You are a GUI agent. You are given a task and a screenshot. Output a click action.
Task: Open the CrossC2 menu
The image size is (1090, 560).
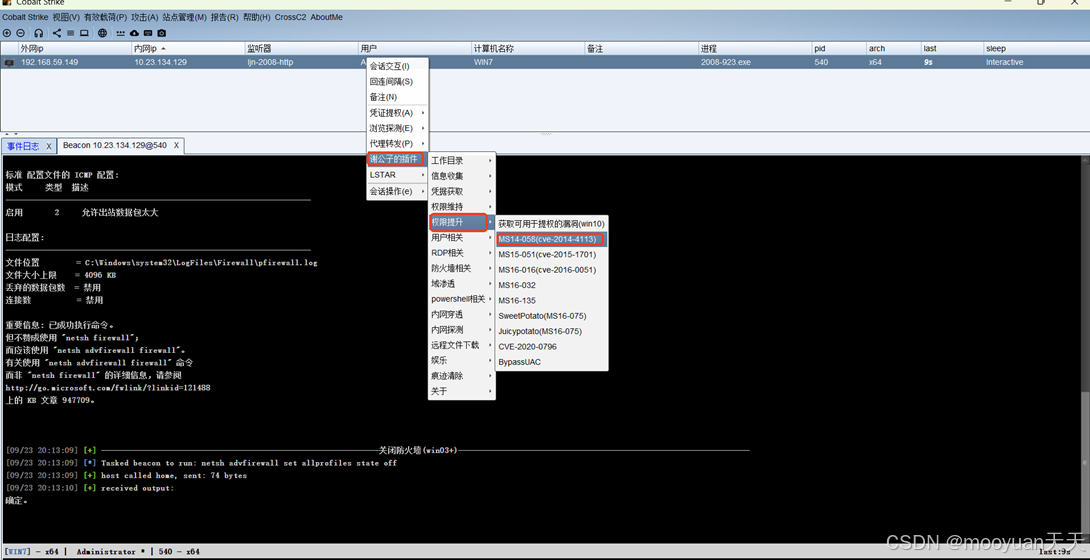click(291, 17)
